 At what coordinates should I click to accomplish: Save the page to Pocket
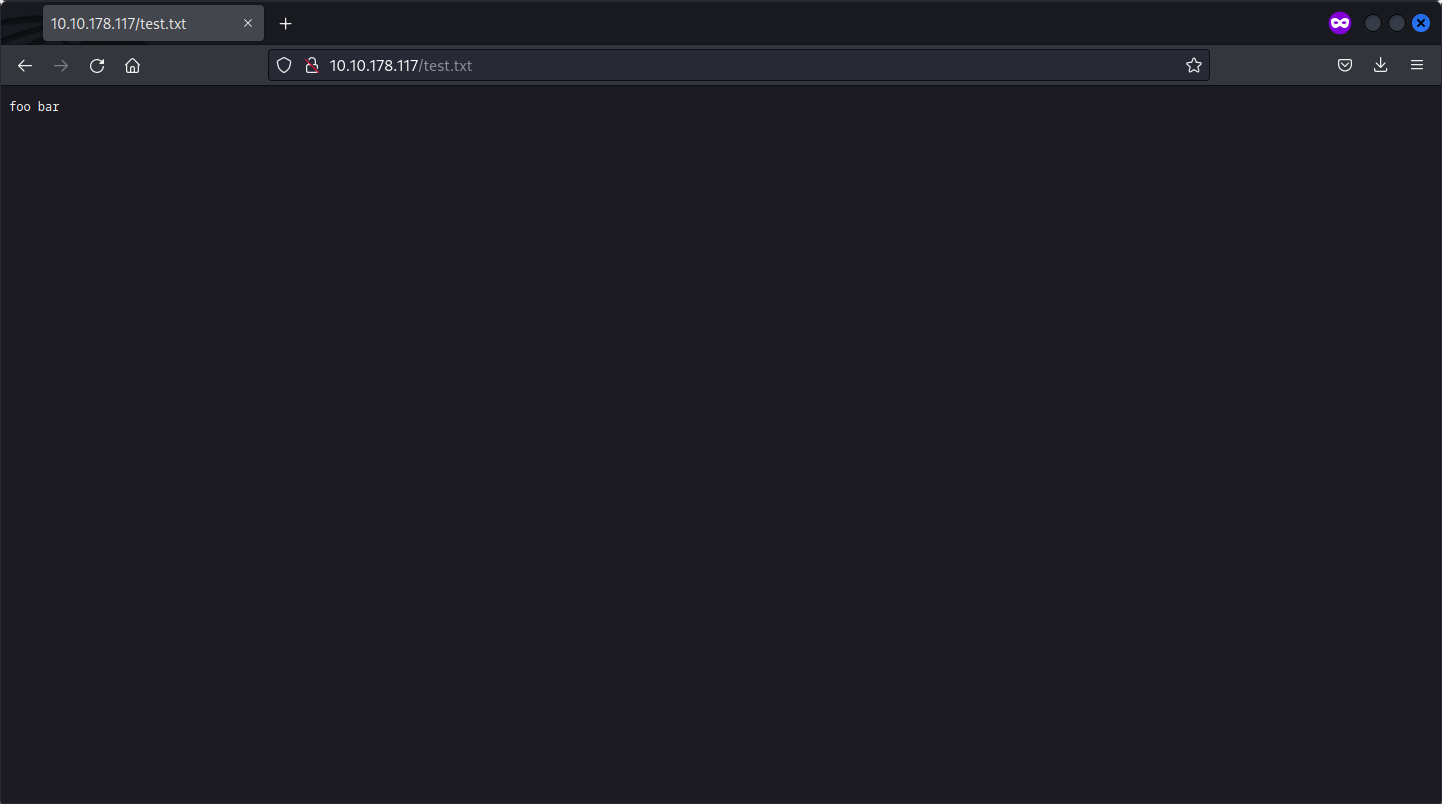point(1344,65)
